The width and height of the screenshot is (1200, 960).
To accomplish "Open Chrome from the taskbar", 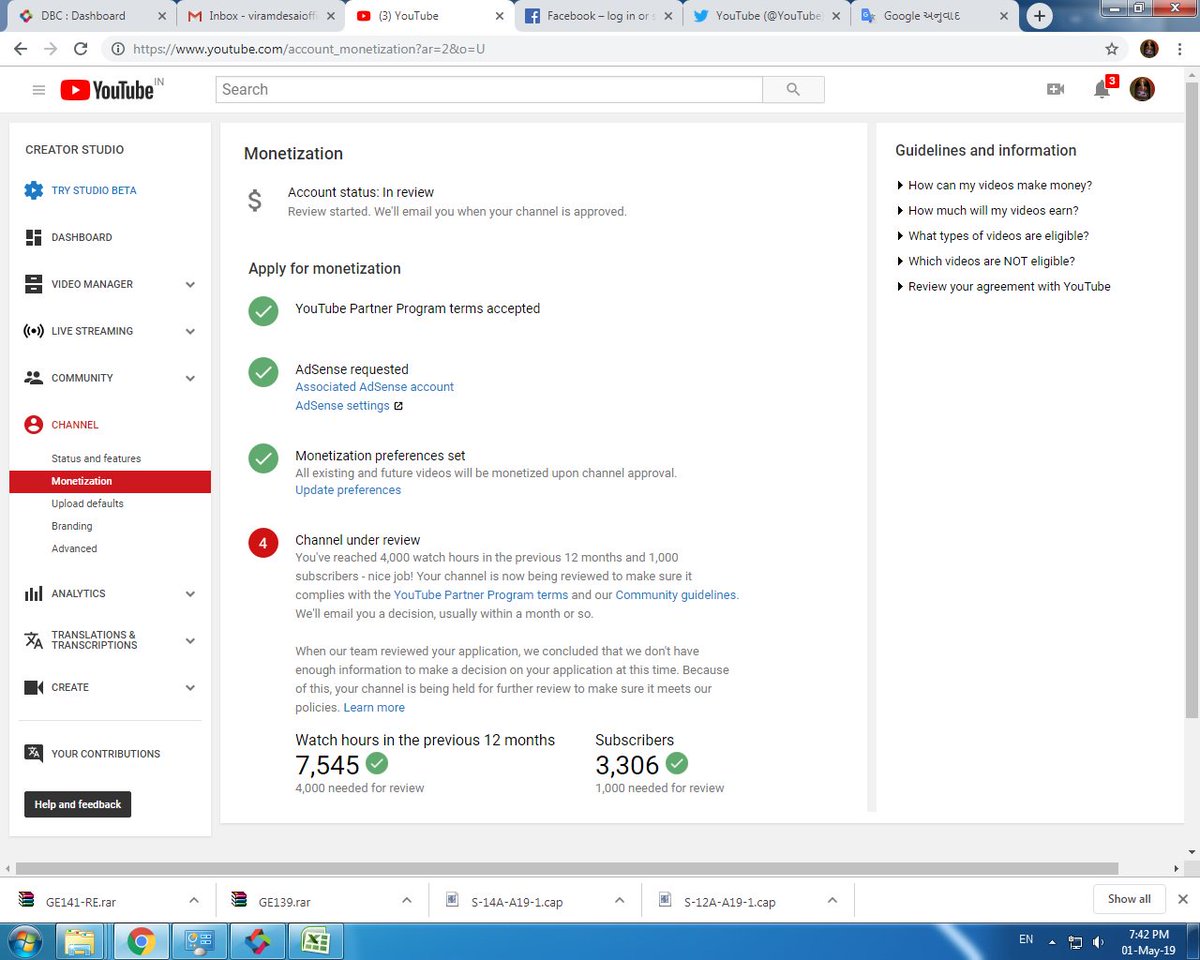I will click(x=141, y=941).
